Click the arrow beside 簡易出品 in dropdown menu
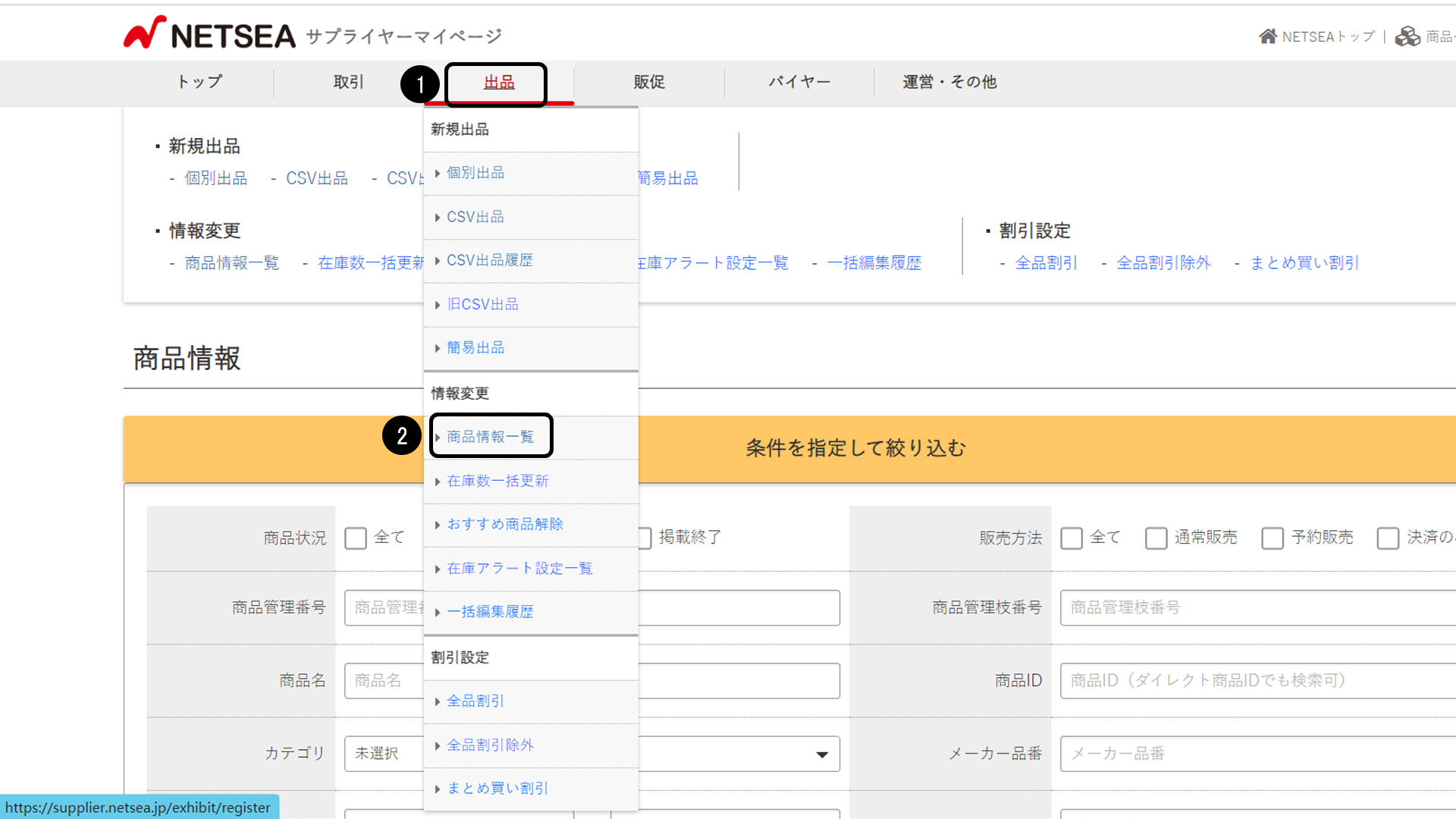 [x=438, y=349]
